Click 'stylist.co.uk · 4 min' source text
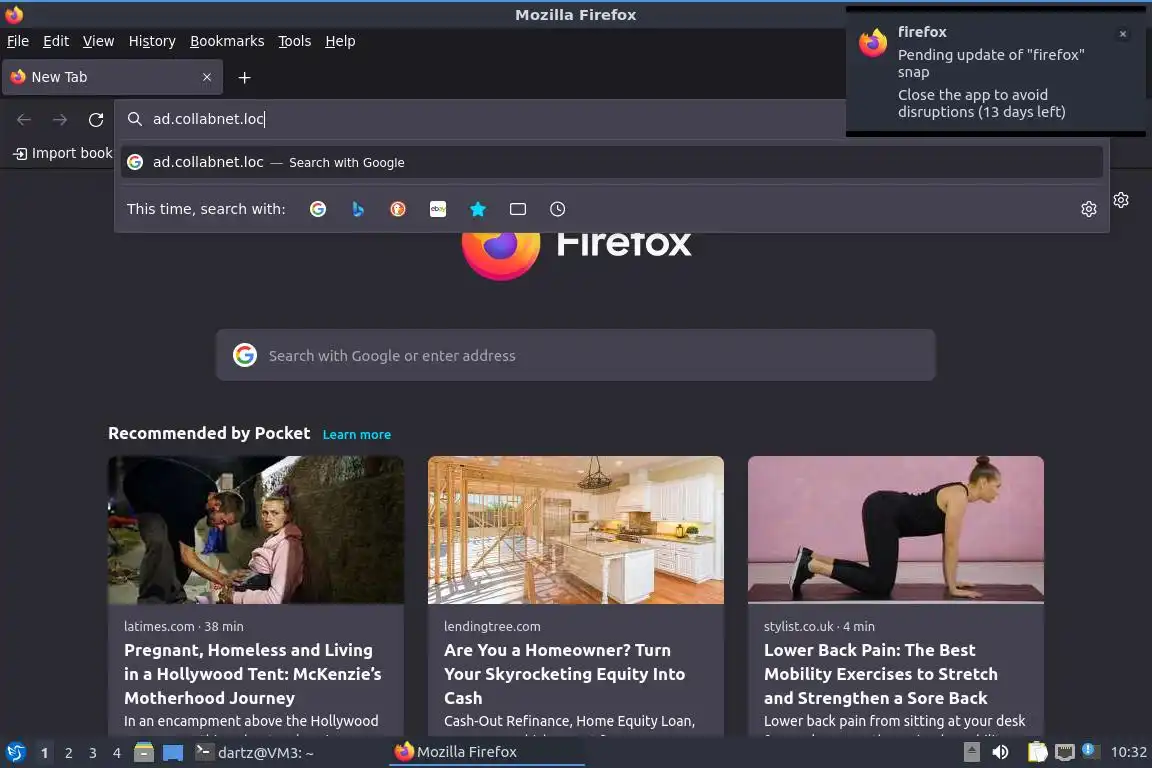The height and width of the screenshot is (768, 1152). click(819, 627)
